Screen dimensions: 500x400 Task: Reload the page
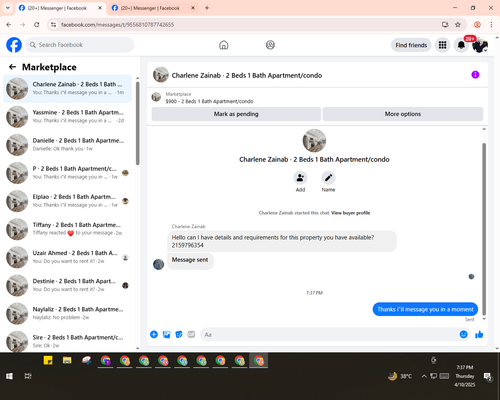point(37,24)
